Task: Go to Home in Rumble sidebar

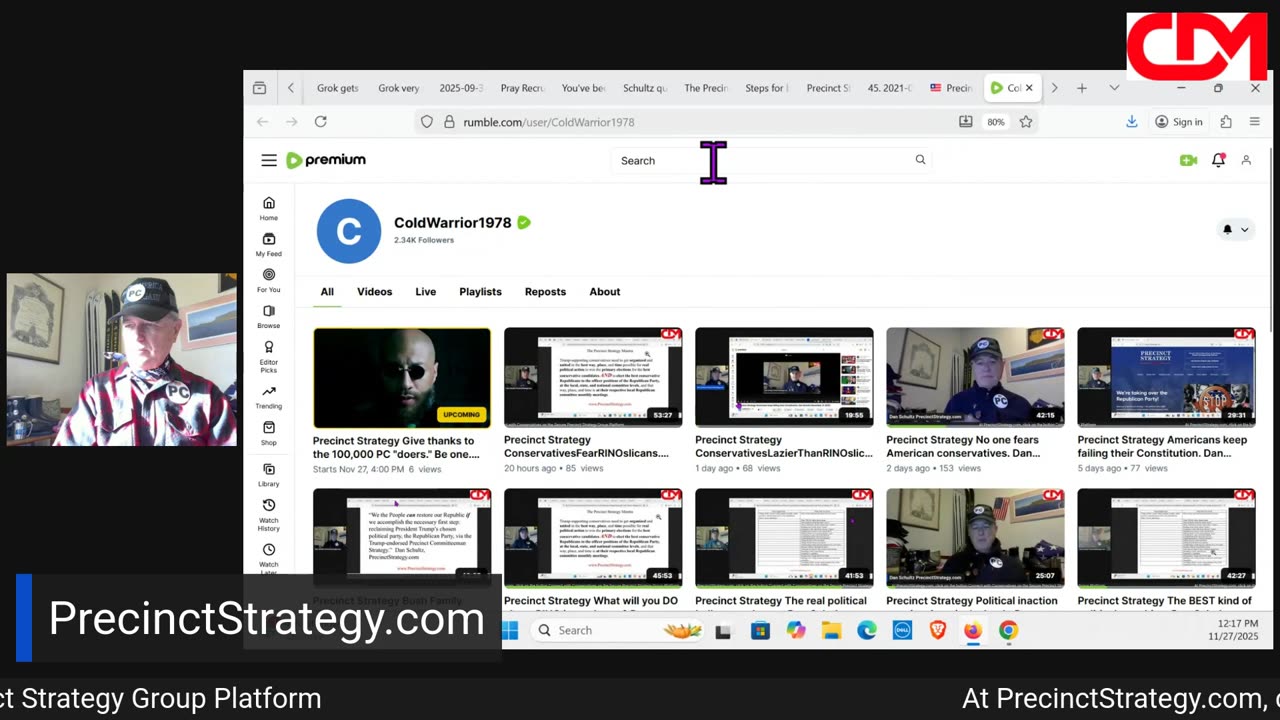Action: click(269, 208)
